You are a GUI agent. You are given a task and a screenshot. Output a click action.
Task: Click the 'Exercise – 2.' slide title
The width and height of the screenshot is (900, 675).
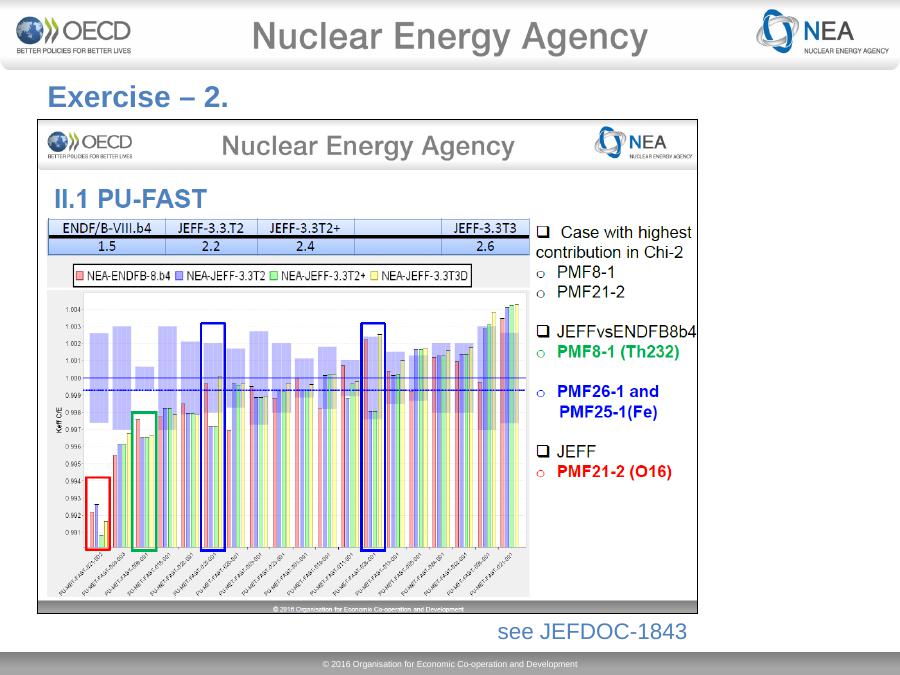[x=138, y=98]
